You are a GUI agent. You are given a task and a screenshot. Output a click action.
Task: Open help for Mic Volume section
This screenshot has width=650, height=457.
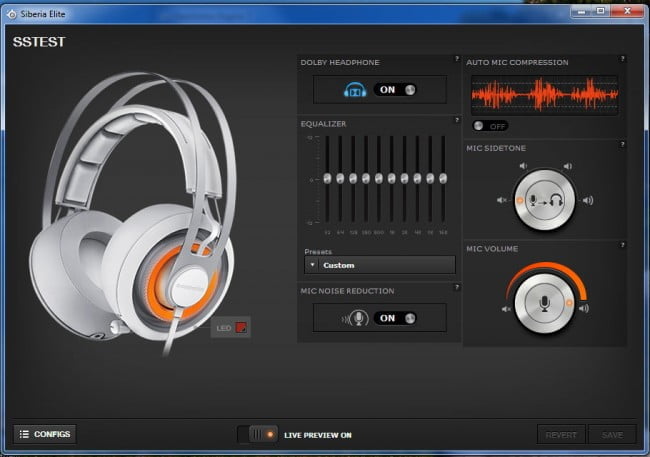[x=622, y=245]
